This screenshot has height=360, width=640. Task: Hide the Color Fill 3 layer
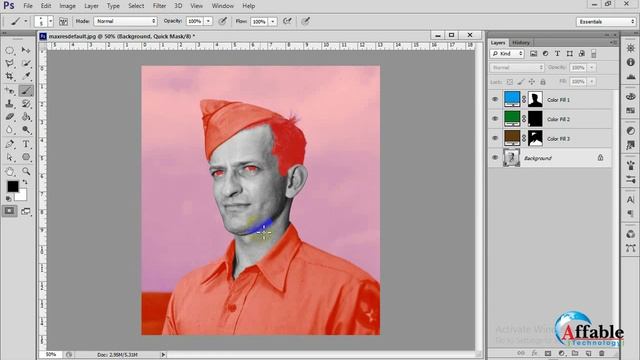point(495,138)
